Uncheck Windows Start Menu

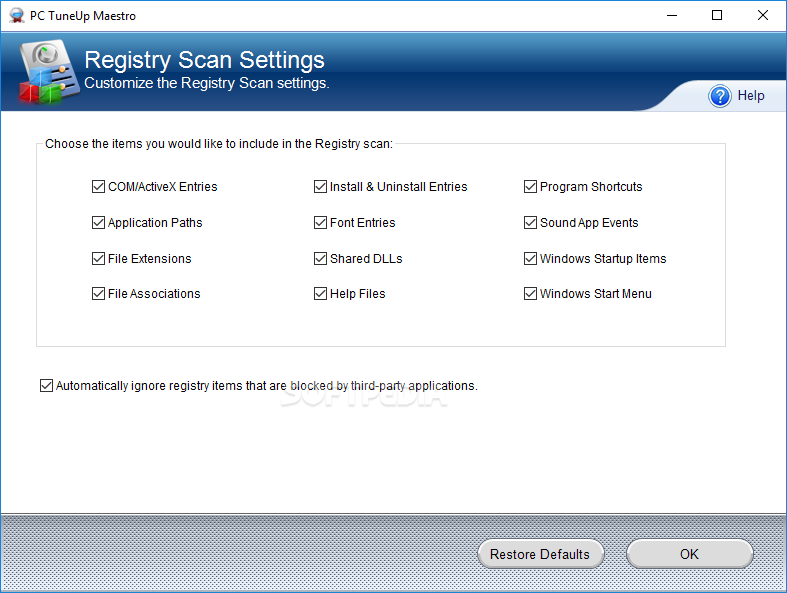(531, 294)
